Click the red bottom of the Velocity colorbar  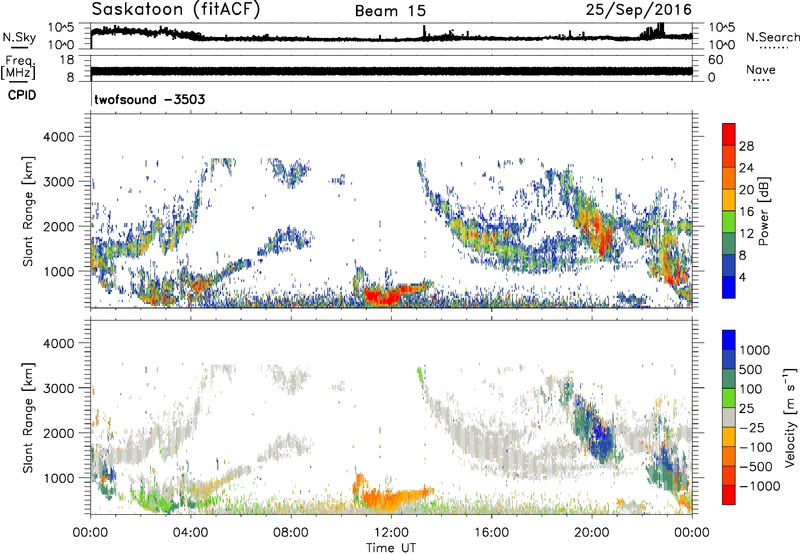tap(729, 497)
